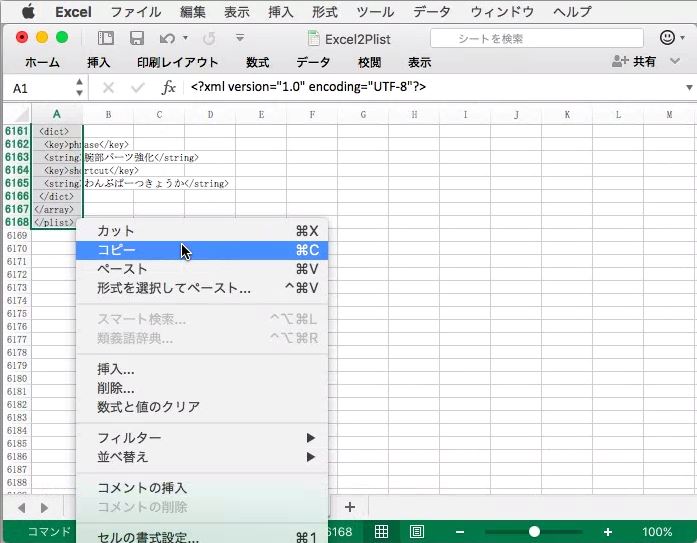This screenshot has width=697, height=543.
Task: Expand the フィルター submenu
Action: tap(202, 438)
